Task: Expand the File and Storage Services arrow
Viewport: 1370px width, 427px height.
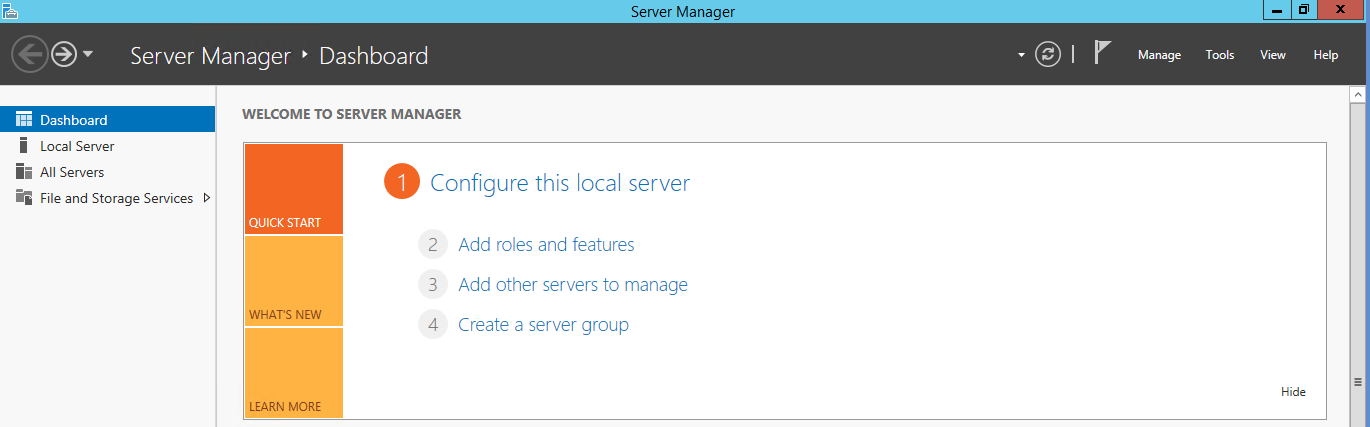Action: click(x=206, y=198)
